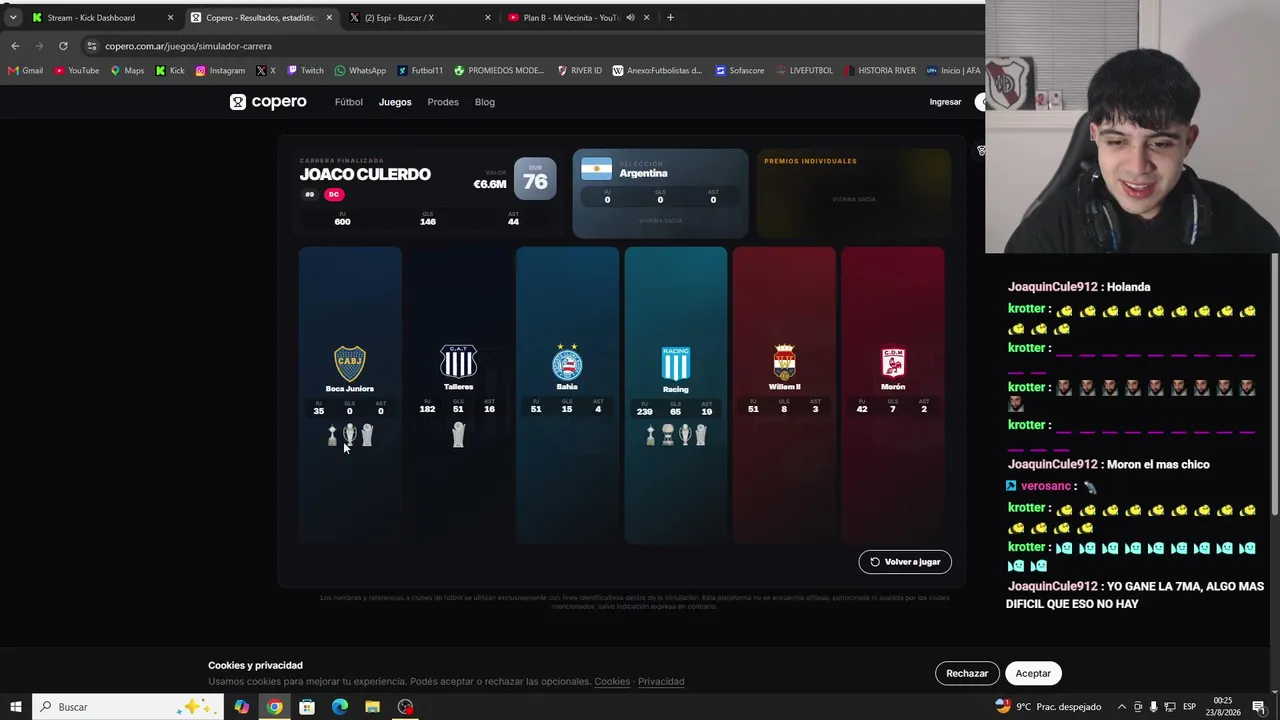Image resolution: width=1280 pixels, height=720 pixels.
Task: Reload the page with the refresh icon
Action: click(x=63, y=46)
